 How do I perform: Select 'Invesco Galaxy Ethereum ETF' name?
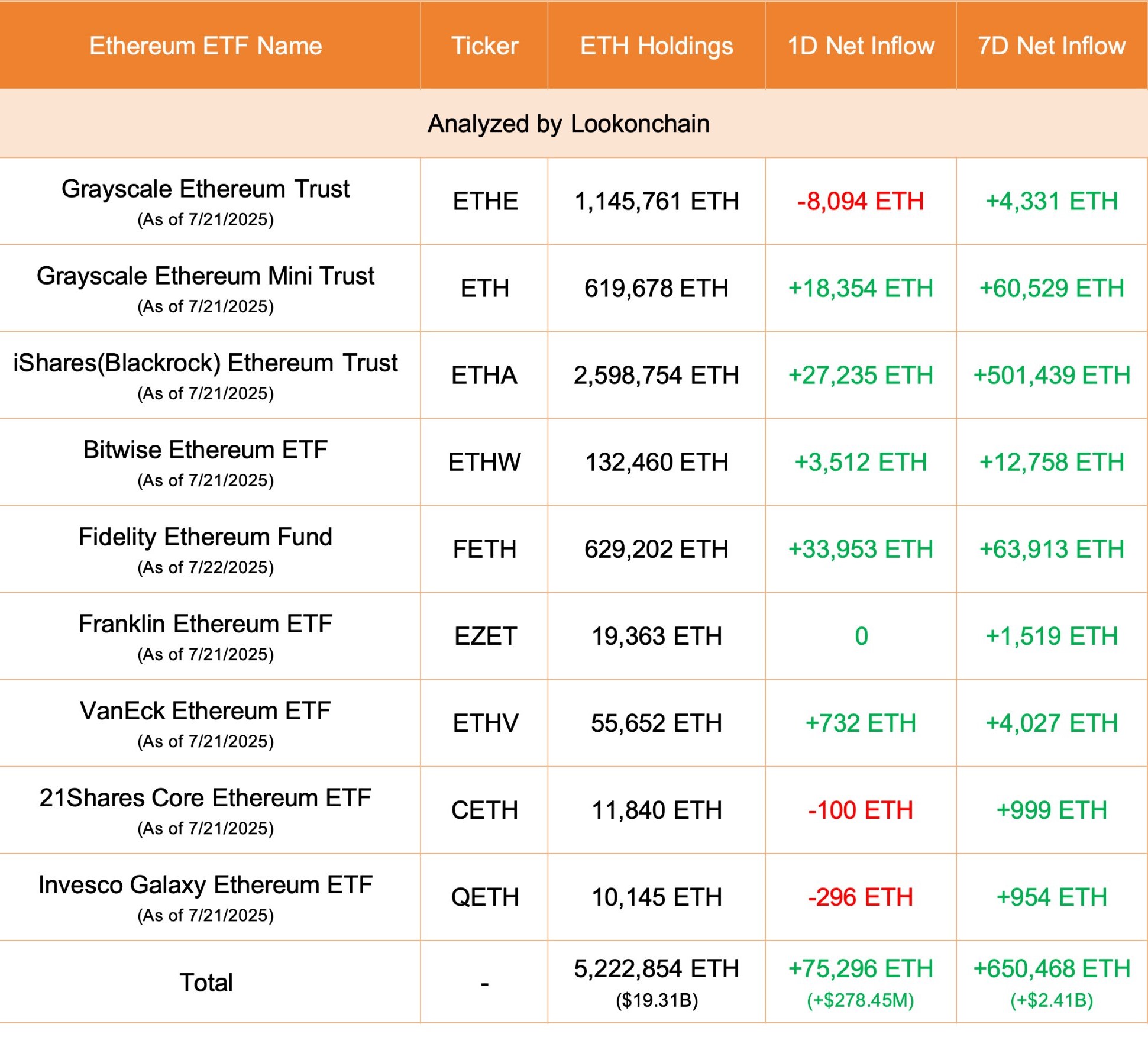(206, 886)
